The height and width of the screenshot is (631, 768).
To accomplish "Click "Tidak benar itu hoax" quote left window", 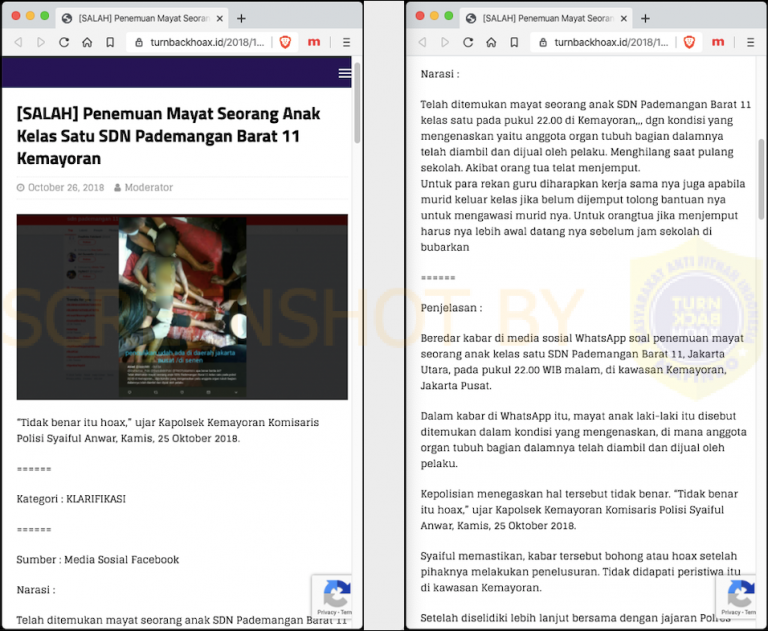I will point(168,430).
